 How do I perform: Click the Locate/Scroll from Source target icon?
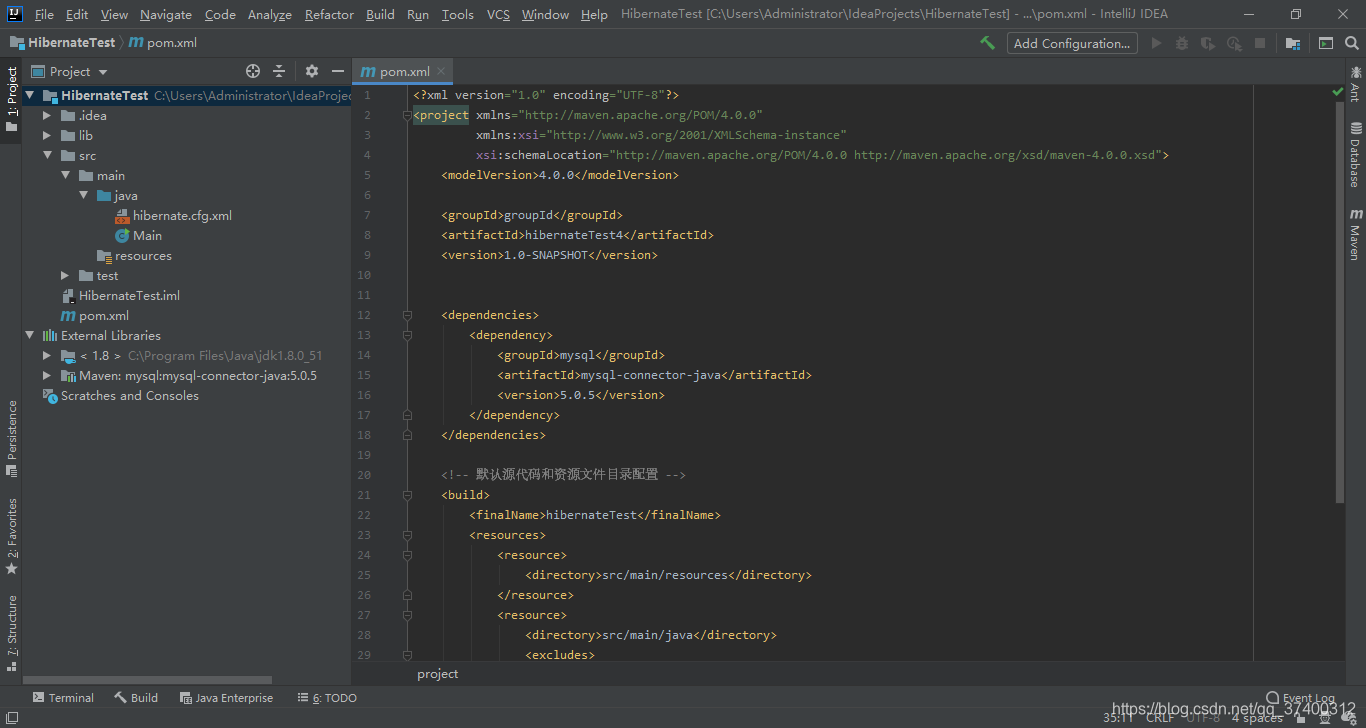click(253, 71)
